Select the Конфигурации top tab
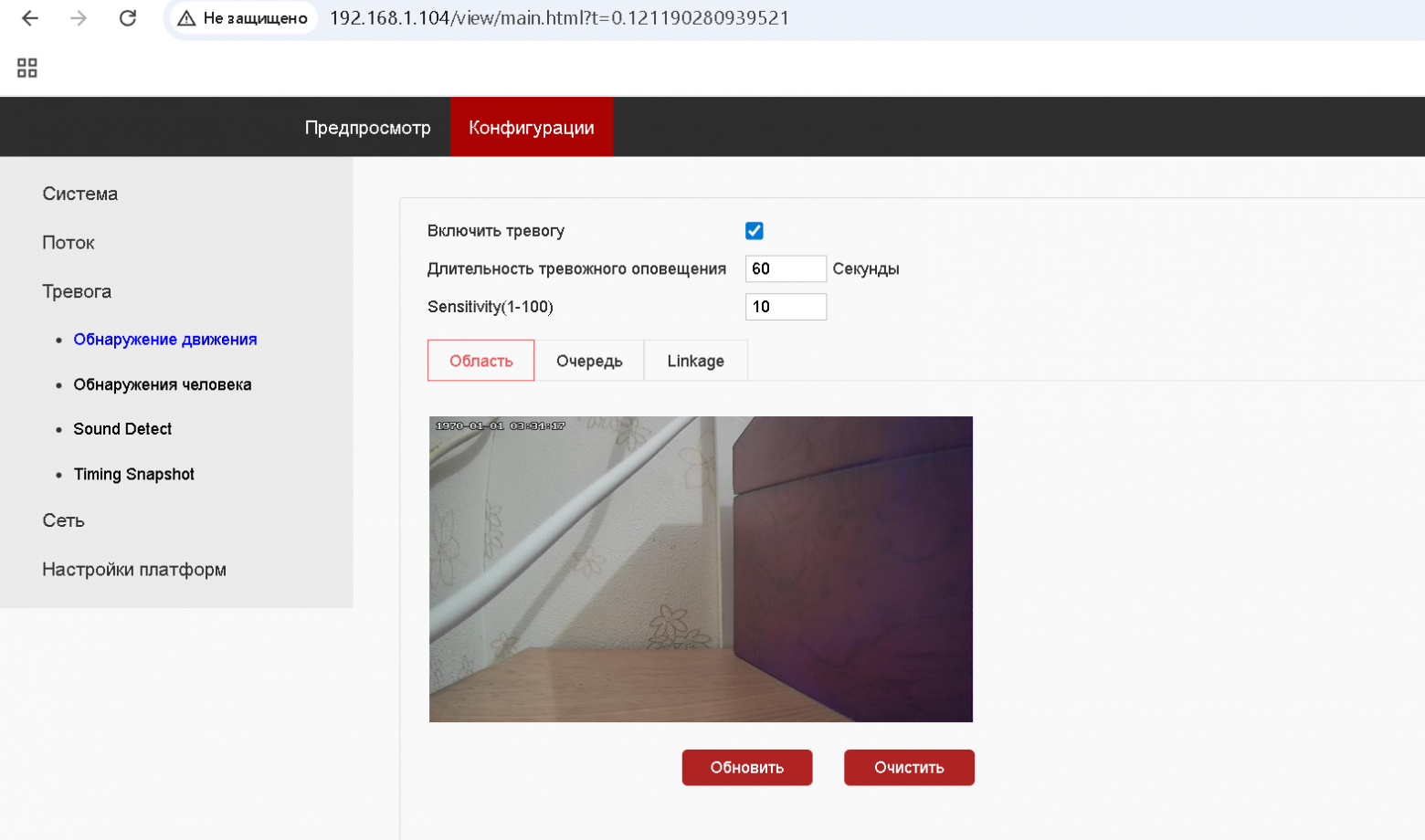Screen dimensions: 1425x840 pyautogui.click(x=532, y=128)
